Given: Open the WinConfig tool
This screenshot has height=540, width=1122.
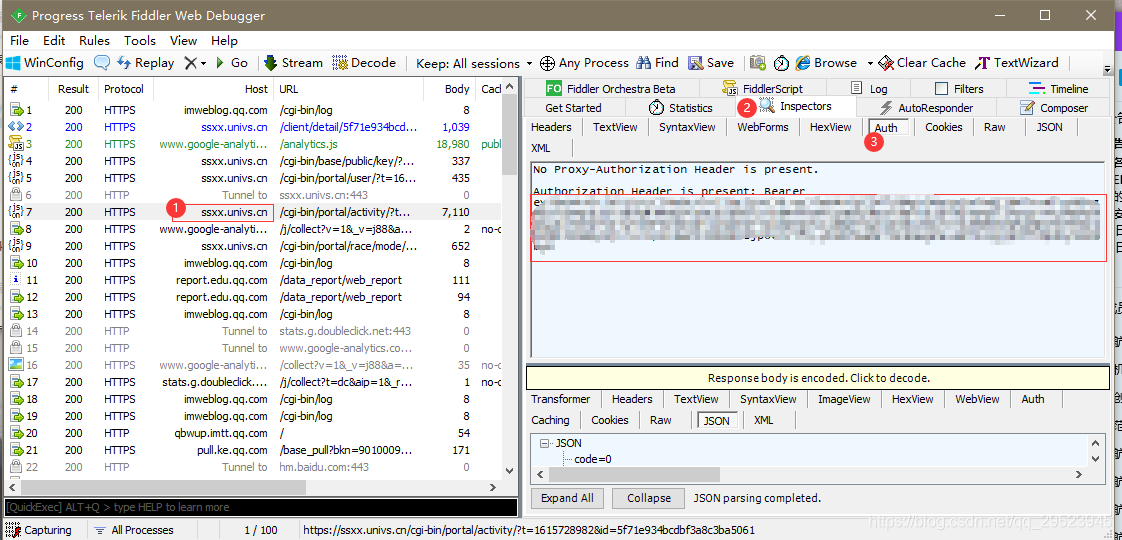Looking at the screenshot, I should coord(44,63).
